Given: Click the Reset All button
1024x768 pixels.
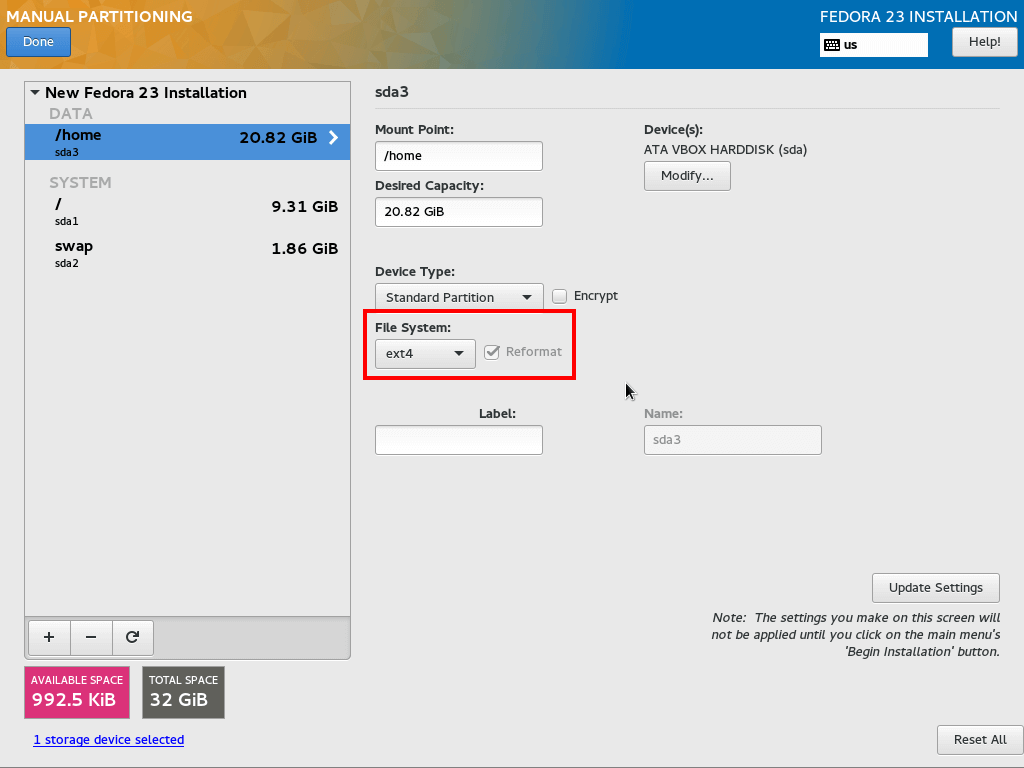Looking at the screenshot, I should tap(980, 740).
